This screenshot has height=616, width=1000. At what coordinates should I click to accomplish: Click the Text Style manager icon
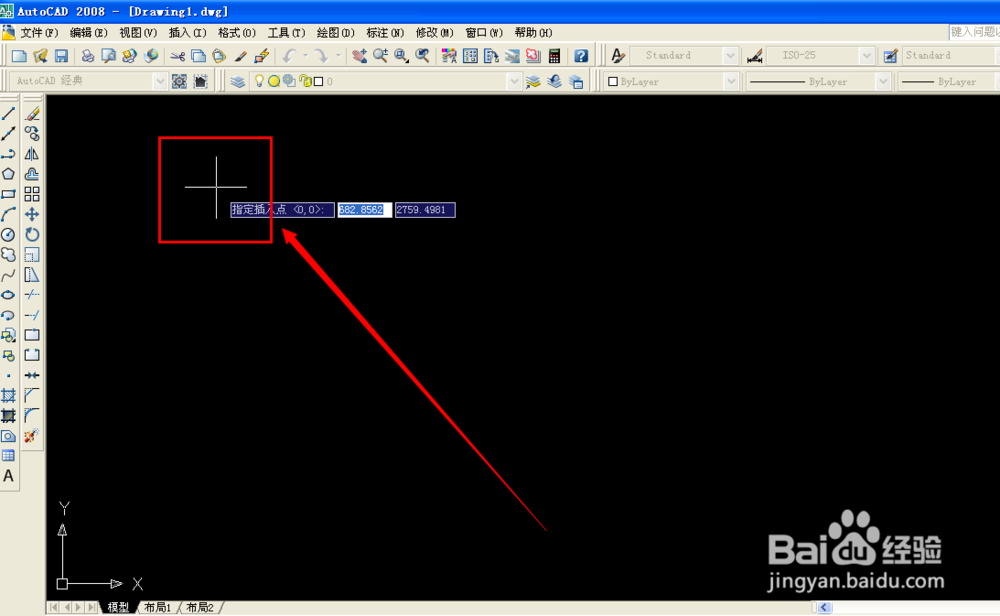click(617, 56)
